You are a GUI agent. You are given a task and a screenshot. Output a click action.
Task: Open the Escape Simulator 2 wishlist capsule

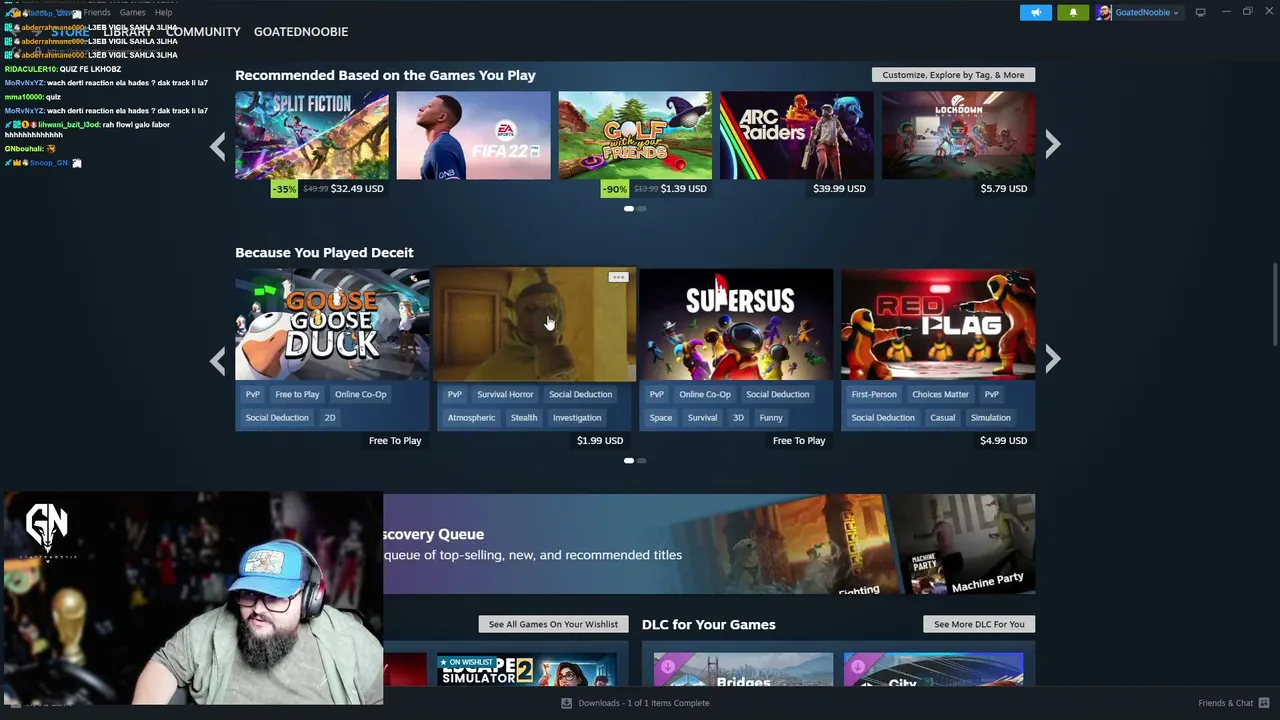pyautogui.click(x=527, y=670)
